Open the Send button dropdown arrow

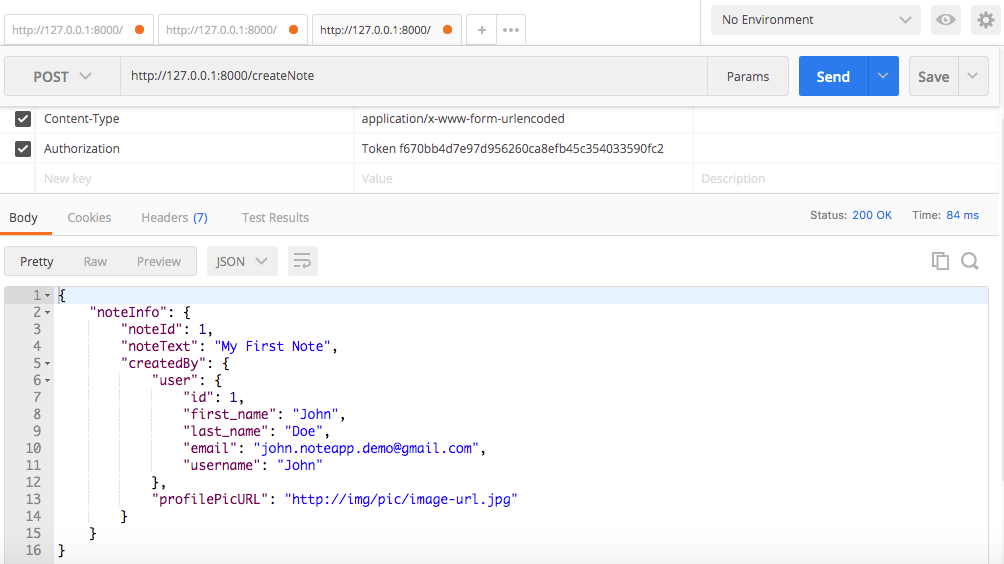(x=883, y=76)
